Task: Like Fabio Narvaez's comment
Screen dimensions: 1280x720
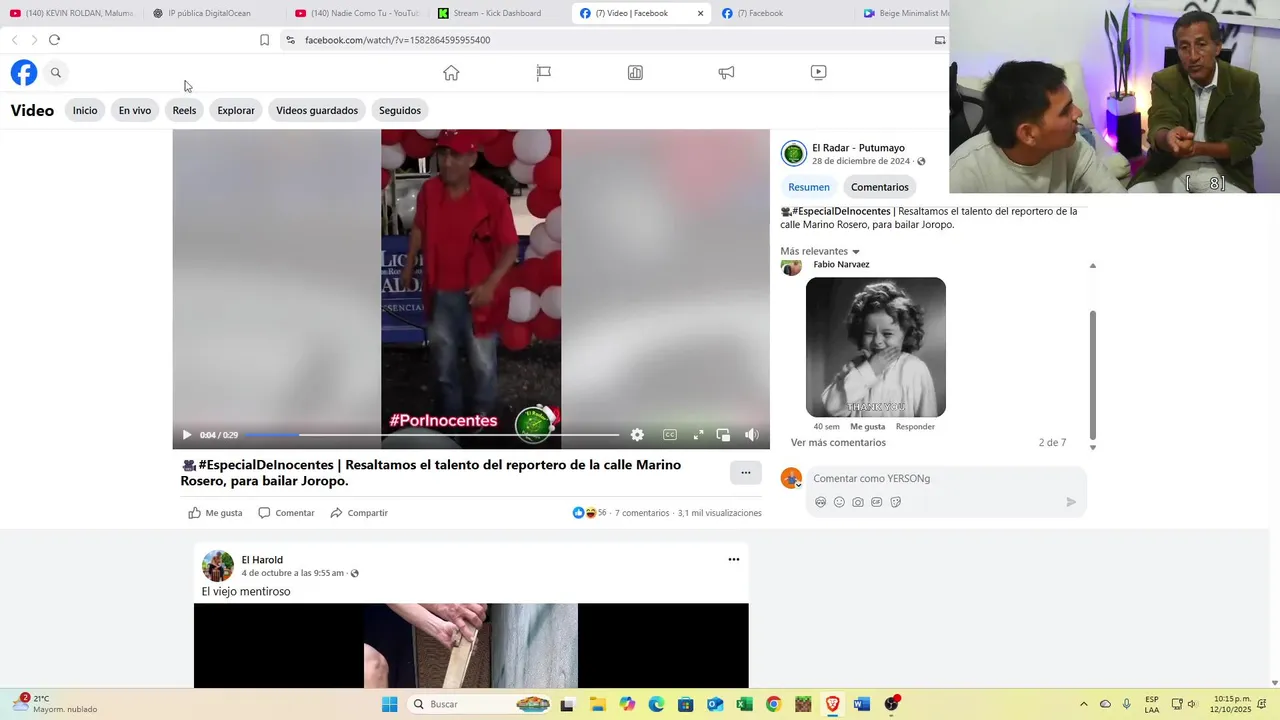Action: click(868, 427)
